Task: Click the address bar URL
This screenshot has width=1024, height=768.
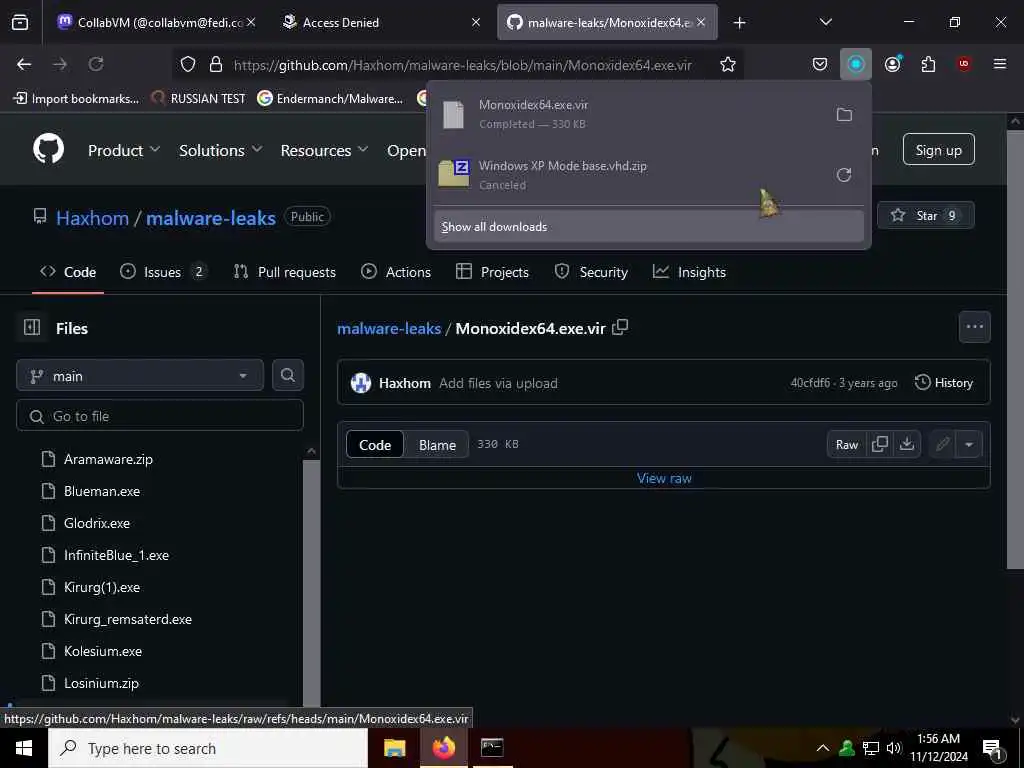Action: point(462,65)
